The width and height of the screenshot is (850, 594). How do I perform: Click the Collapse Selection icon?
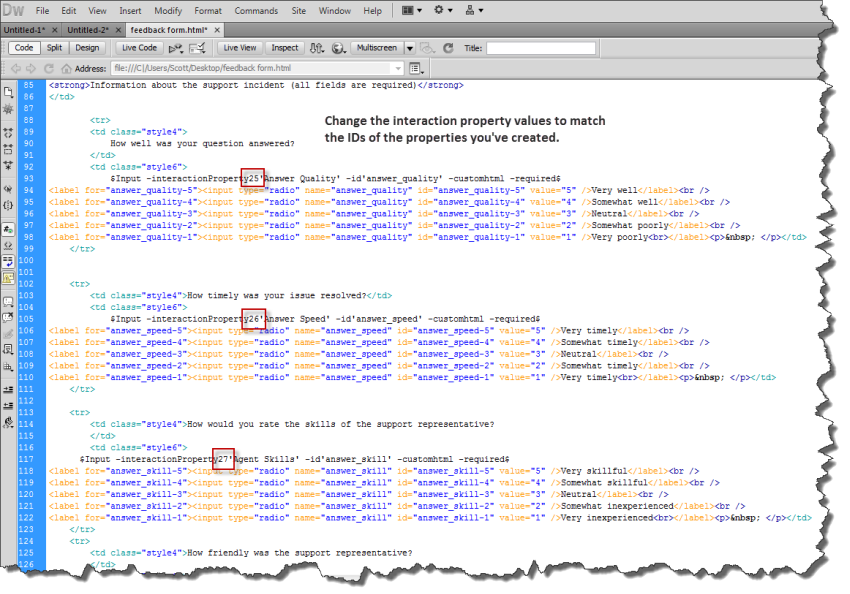click(x=8, y=149)
